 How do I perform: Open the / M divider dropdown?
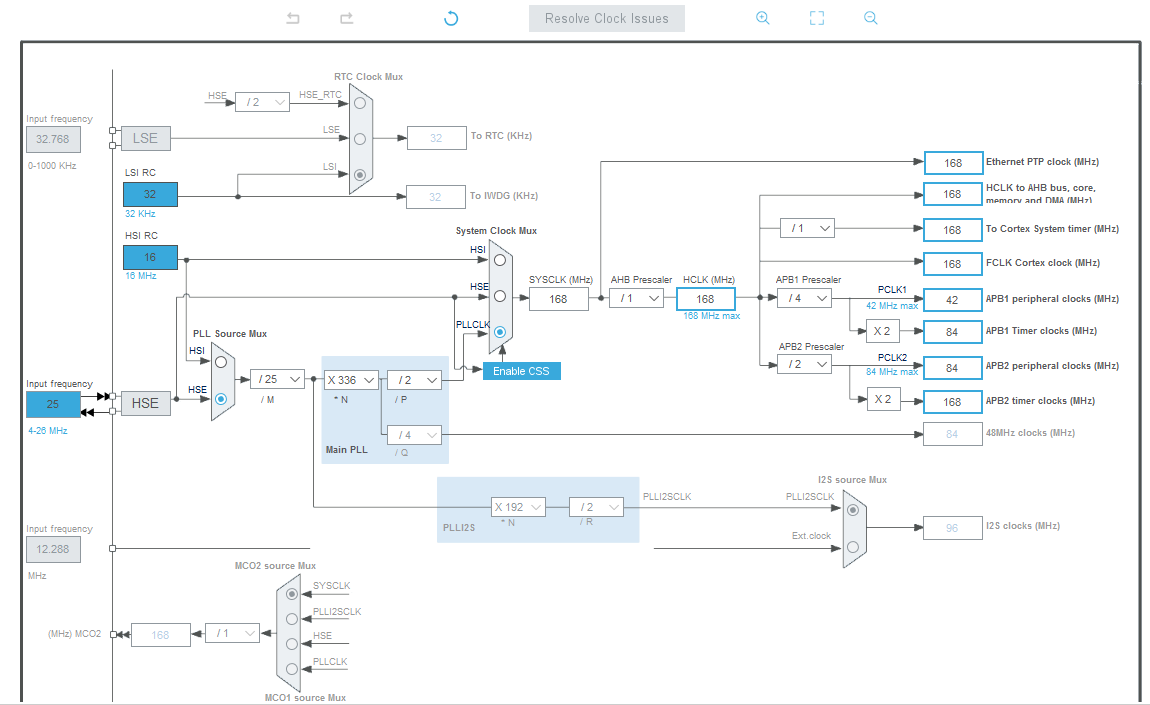point(277,378)
